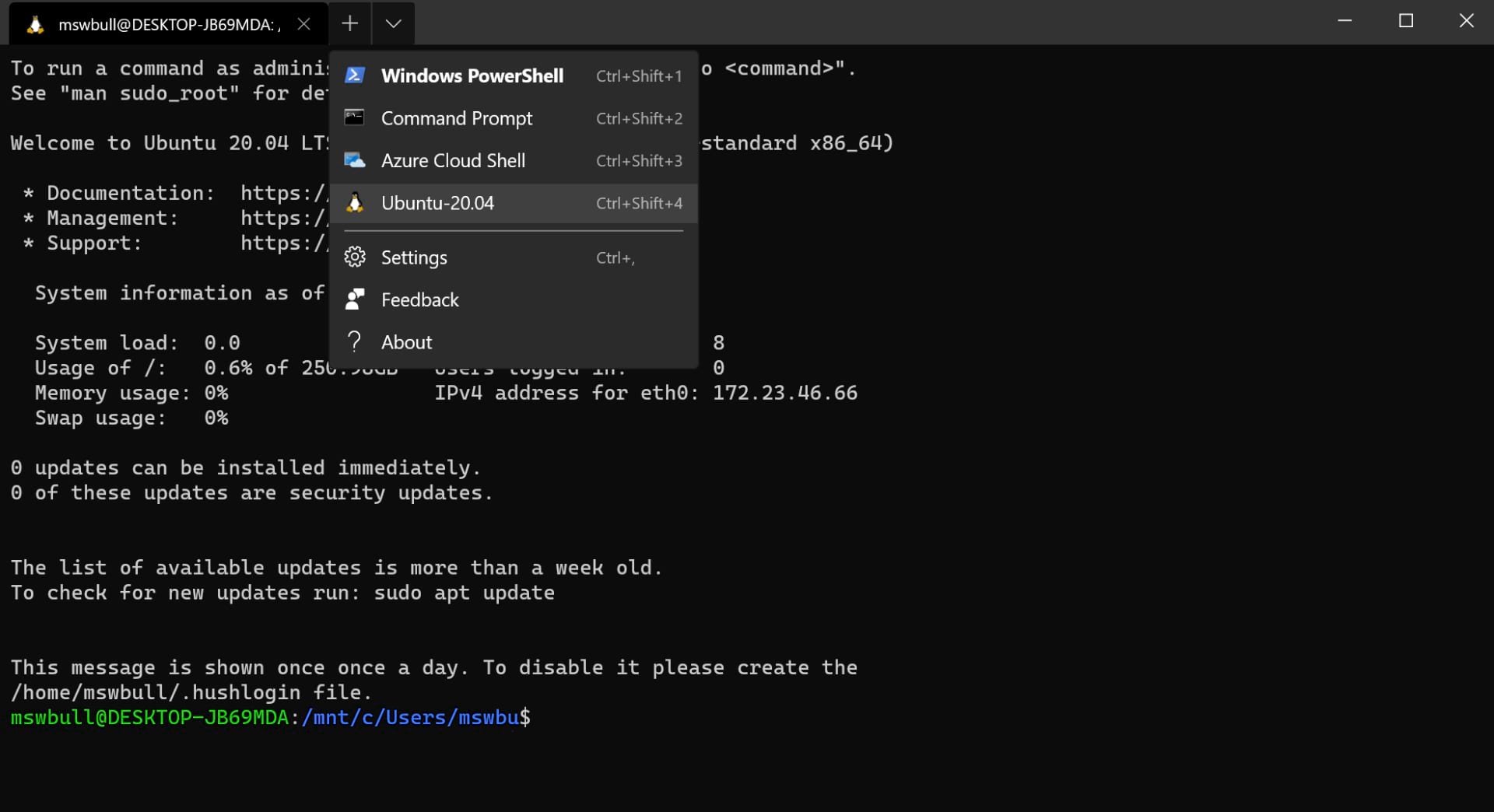
Task: Click the Ctrl+Shift+1 shortcut label
Action: 639,76
